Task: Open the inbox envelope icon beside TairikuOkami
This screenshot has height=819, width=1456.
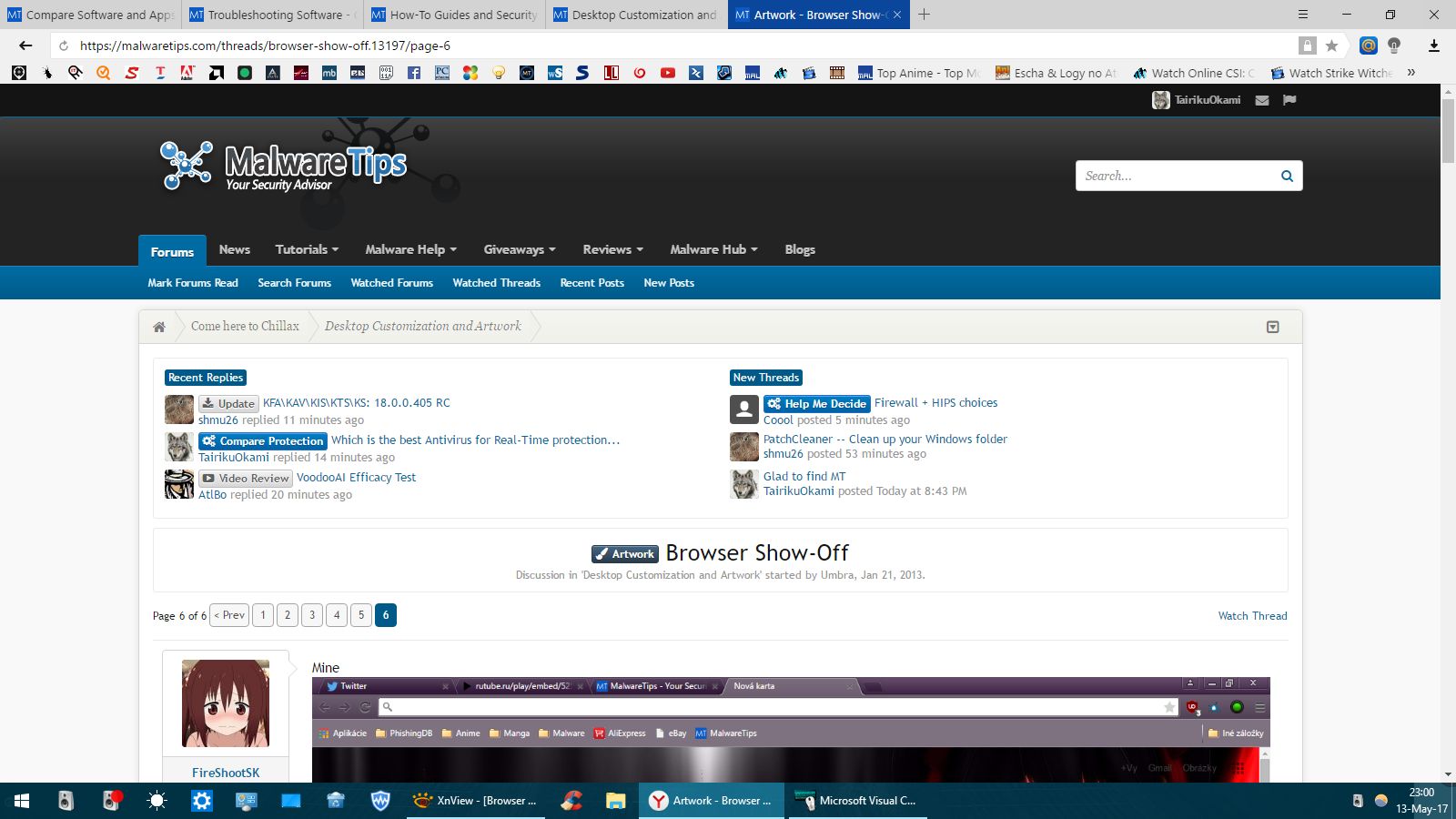Action: click(x=1262, y=100)
